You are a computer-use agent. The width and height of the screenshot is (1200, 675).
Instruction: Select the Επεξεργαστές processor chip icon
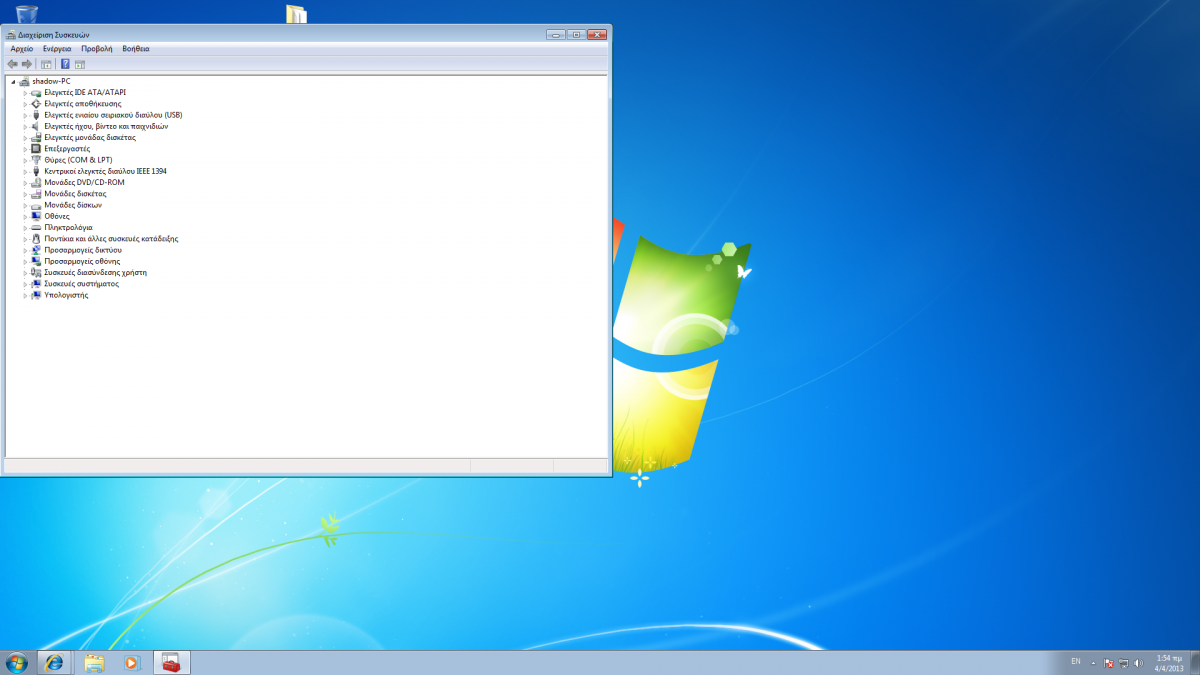(x=36, y=148)
